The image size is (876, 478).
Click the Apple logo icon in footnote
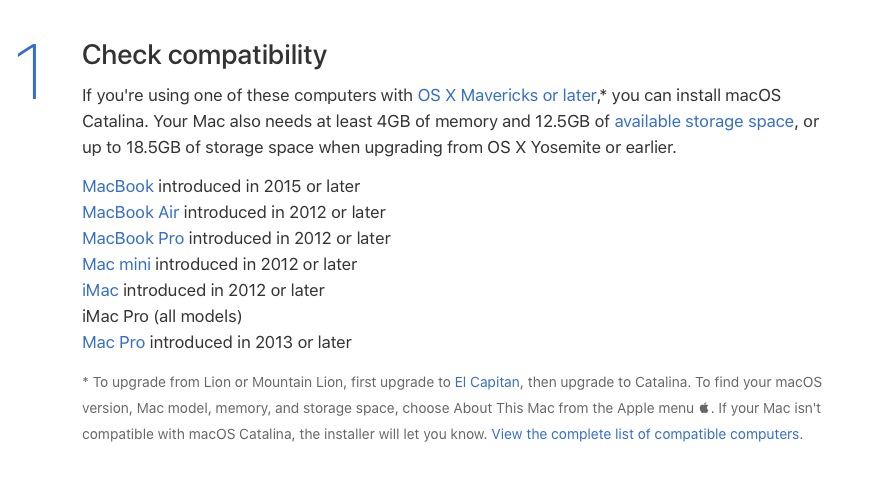click(704, 408)
